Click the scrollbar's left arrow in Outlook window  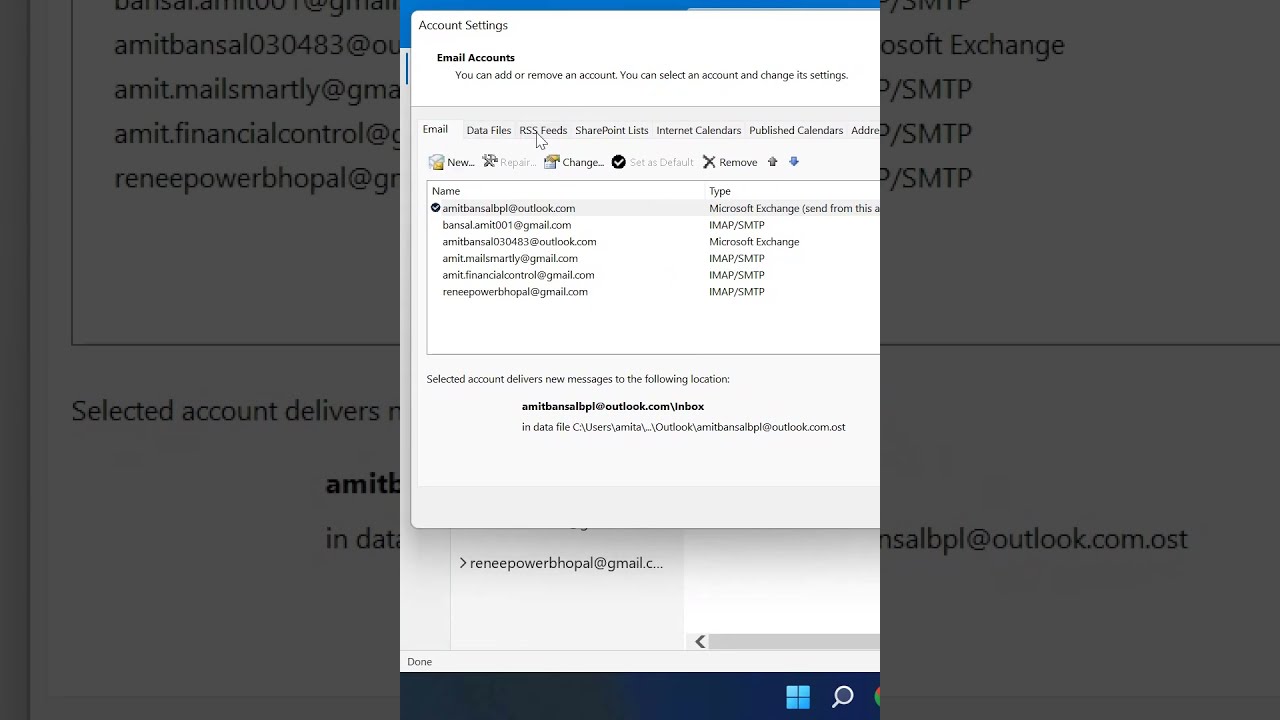(700, 642)
